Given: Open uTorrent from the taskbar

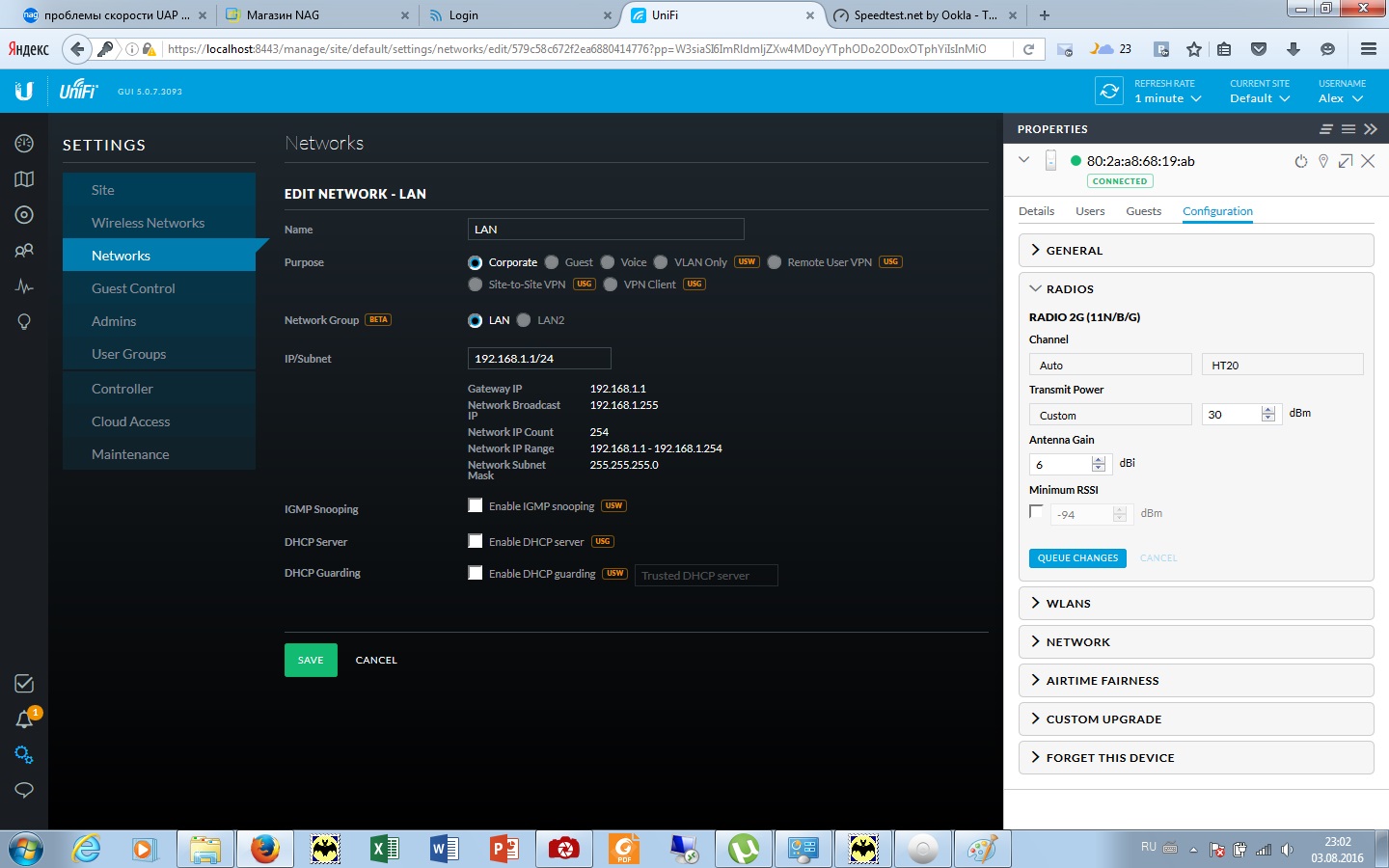Looking at the screenshot, I should pos(743,850).
